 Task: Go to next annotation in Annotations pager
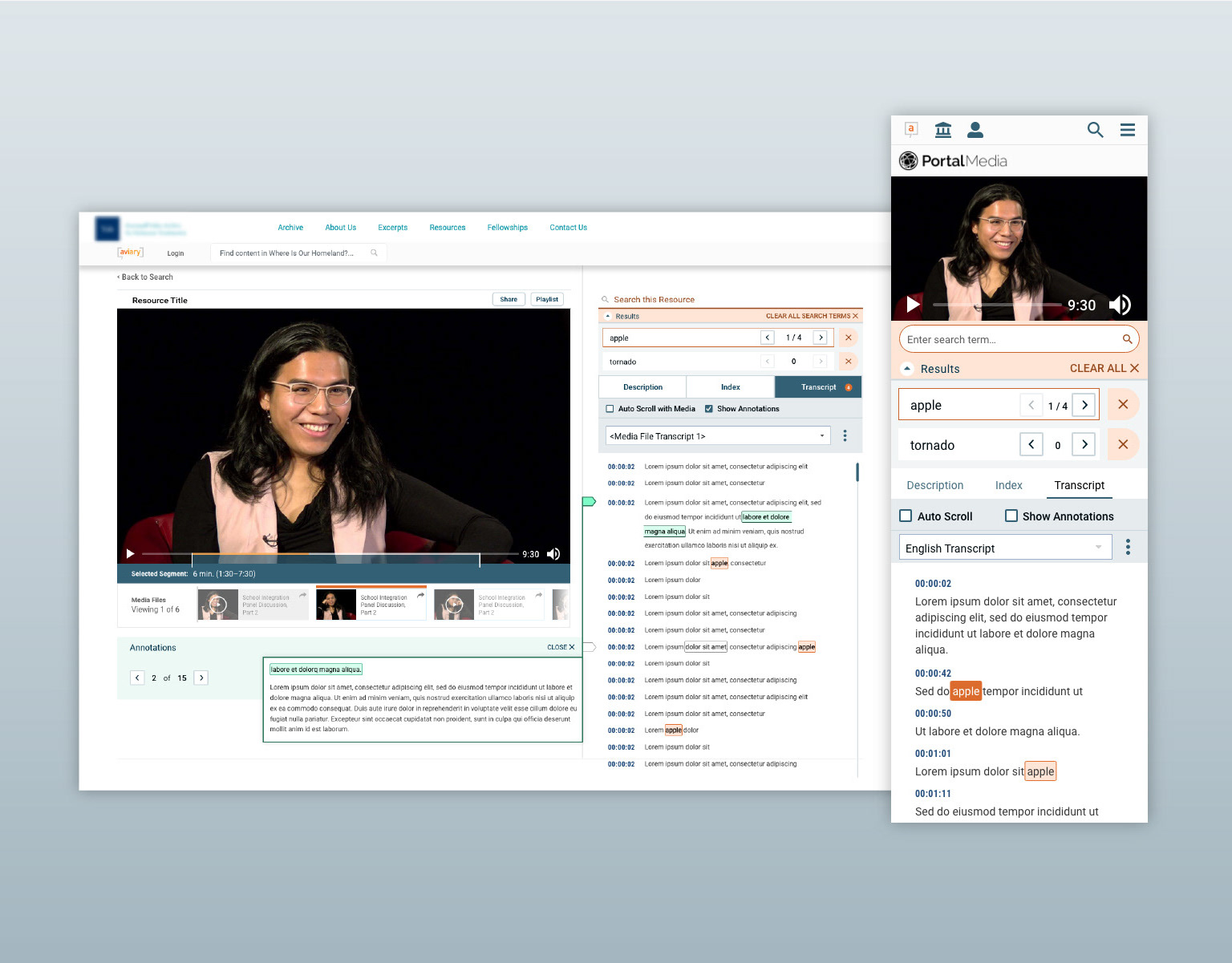(x=201, y=678)
